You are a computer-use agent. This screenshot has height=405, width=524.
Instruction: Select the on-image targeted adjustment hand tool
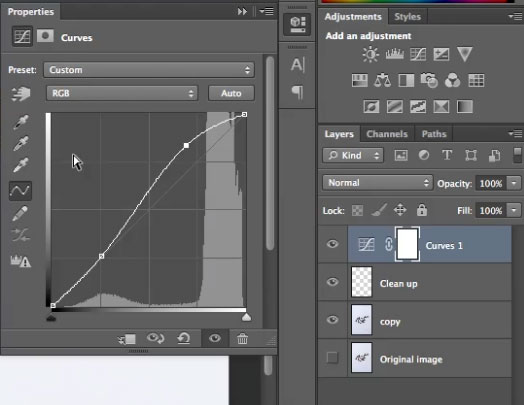pos(21,94)
